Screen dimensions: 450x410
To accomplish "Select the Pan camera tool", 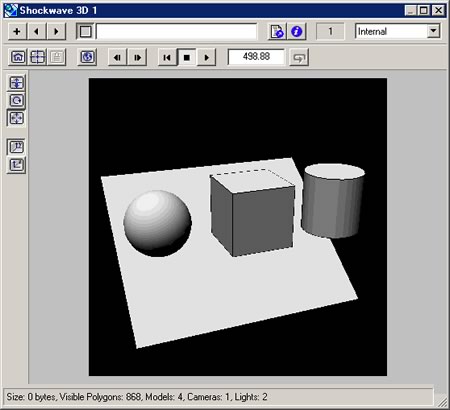I will tap(16, 118).
